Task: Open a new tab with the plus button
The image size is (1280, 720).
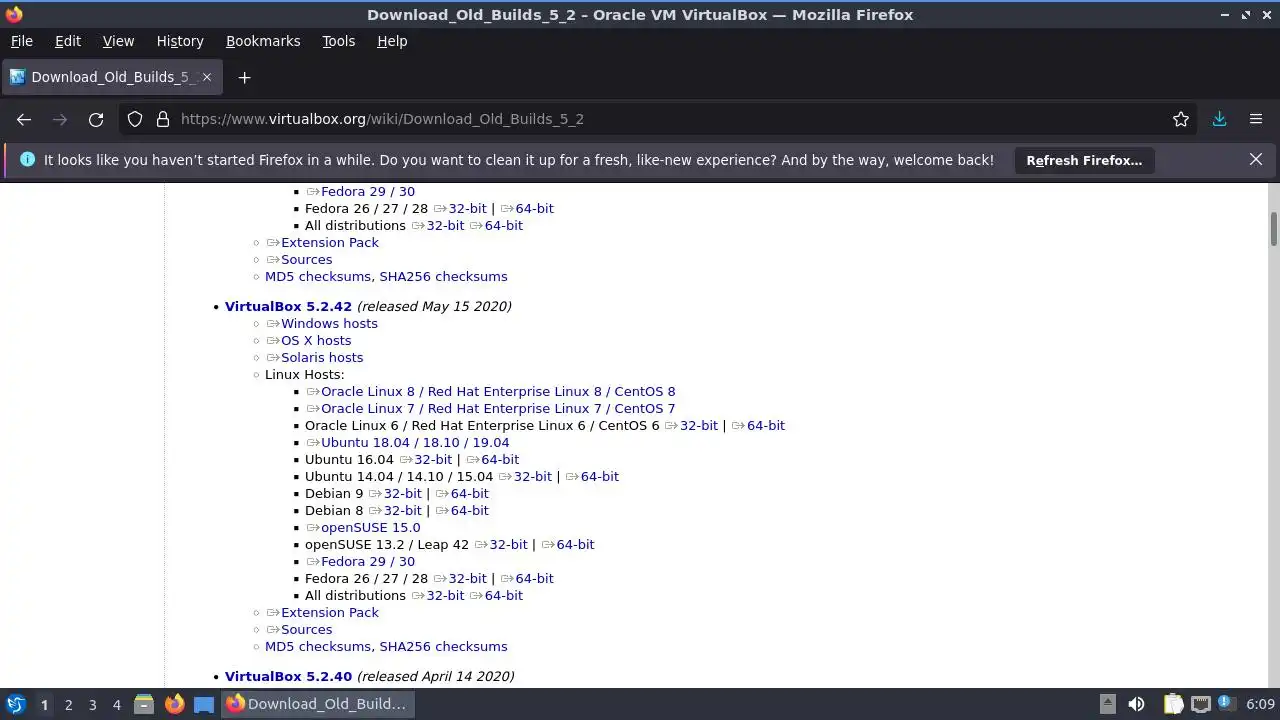Action: click(x=244, y=77)
